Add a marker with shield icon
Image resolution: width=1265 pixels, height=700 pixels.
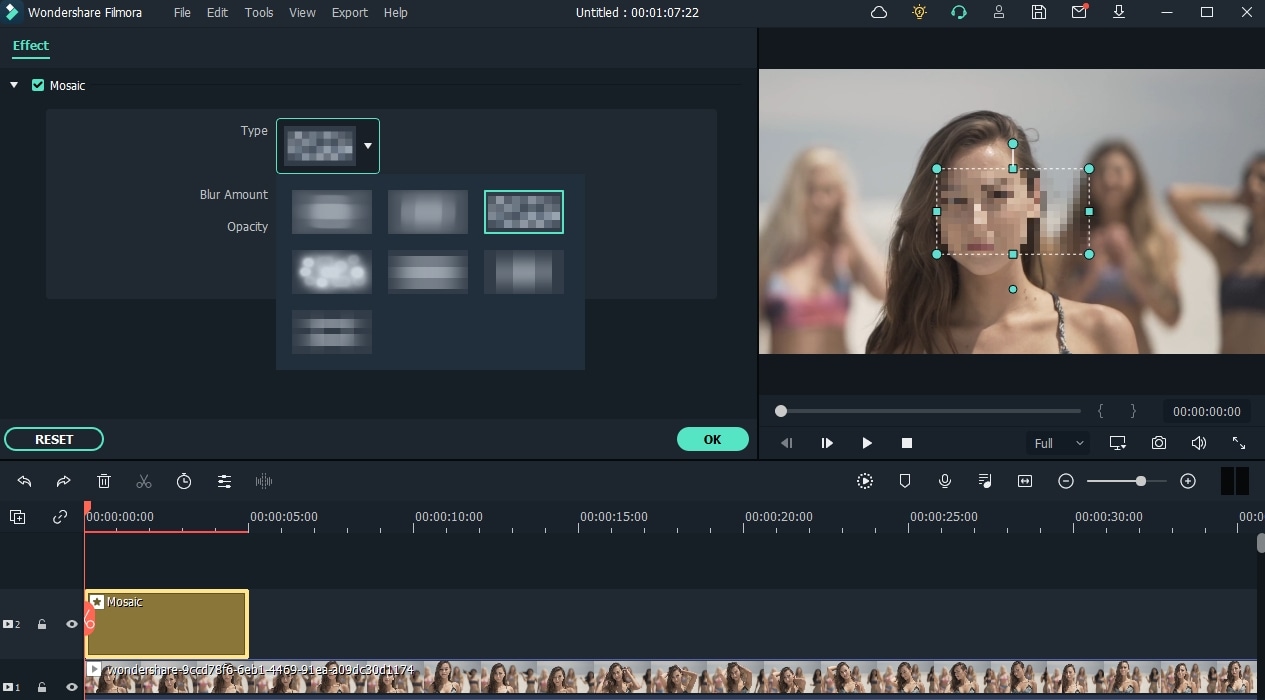[x=905, y=481]
